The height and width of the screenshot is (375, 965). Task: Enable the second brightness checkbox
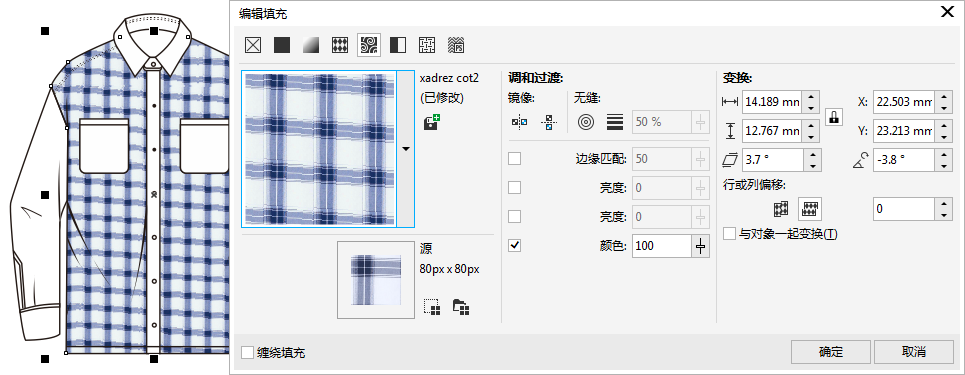(x=515, y=217)
